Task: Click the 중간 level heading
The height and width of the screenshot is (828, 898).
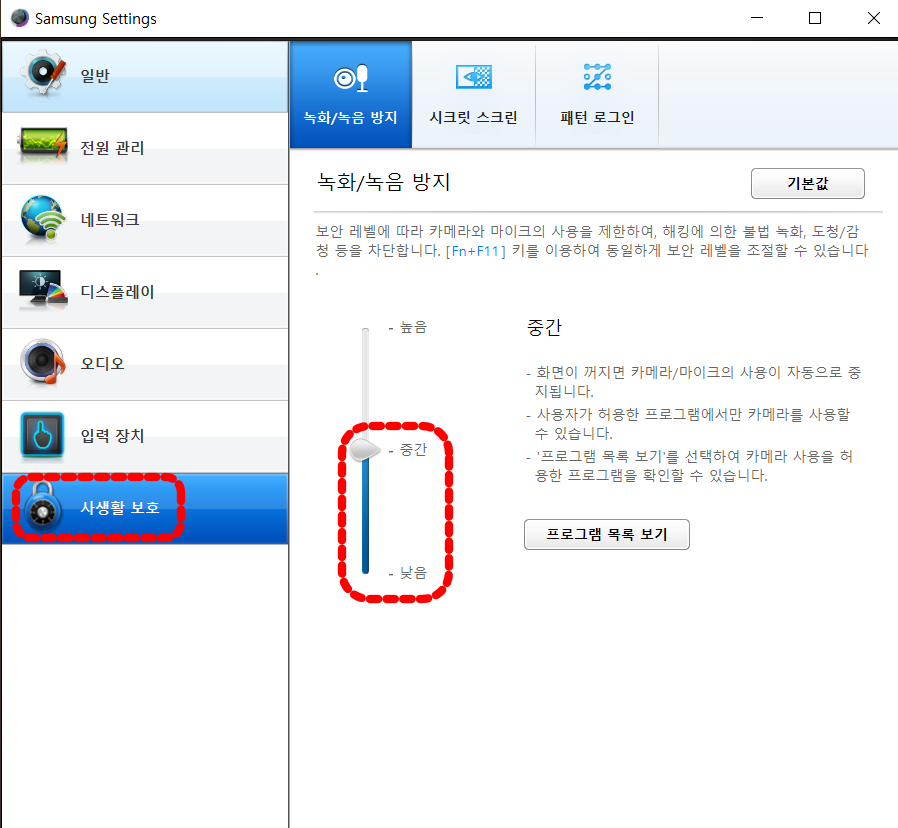Action: [544, 328]
